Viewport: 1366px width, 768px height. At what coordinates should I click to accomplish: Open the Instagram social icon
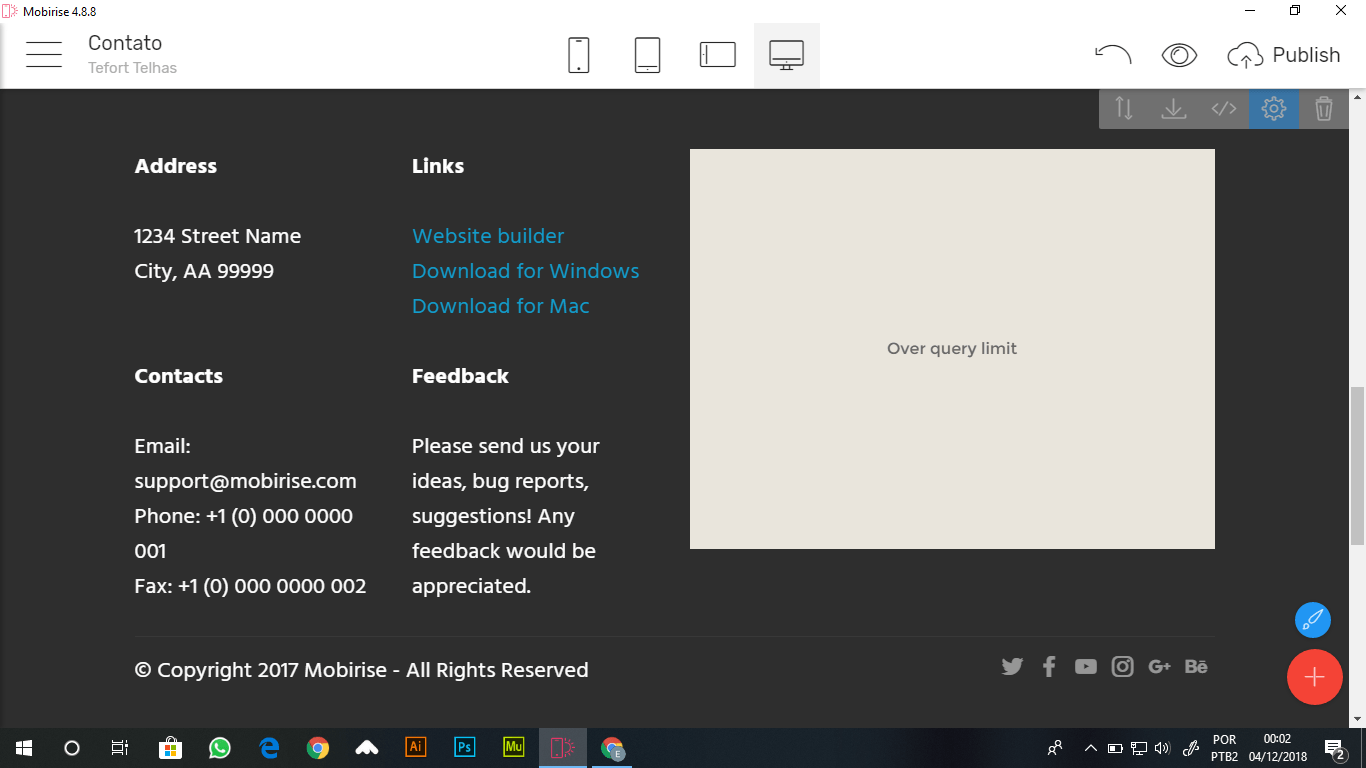coord(1123,667)
